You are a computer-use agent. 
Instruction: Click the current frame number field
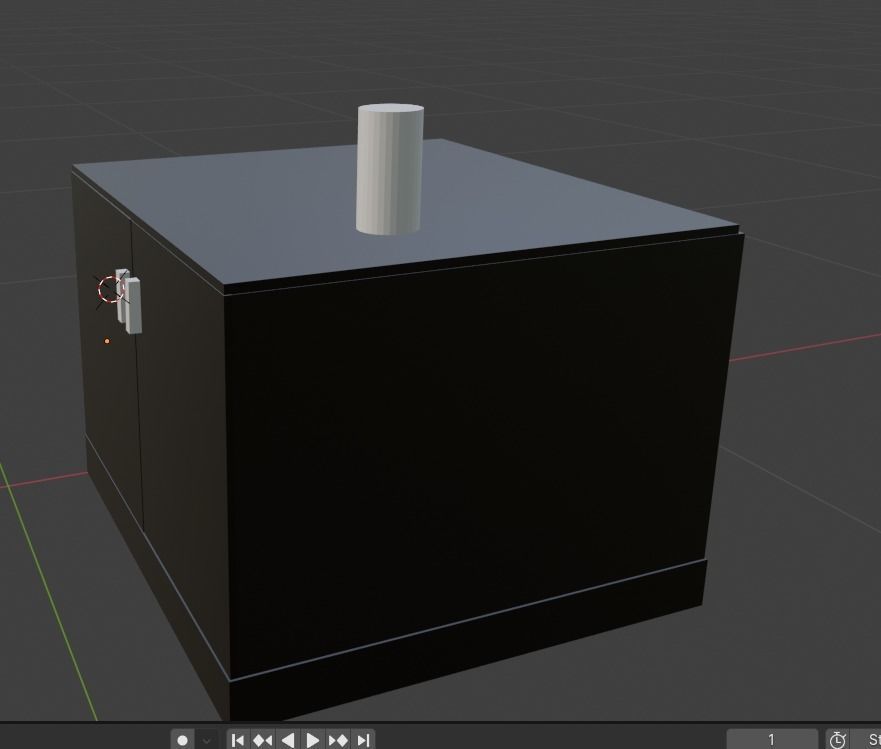point(772,739)
